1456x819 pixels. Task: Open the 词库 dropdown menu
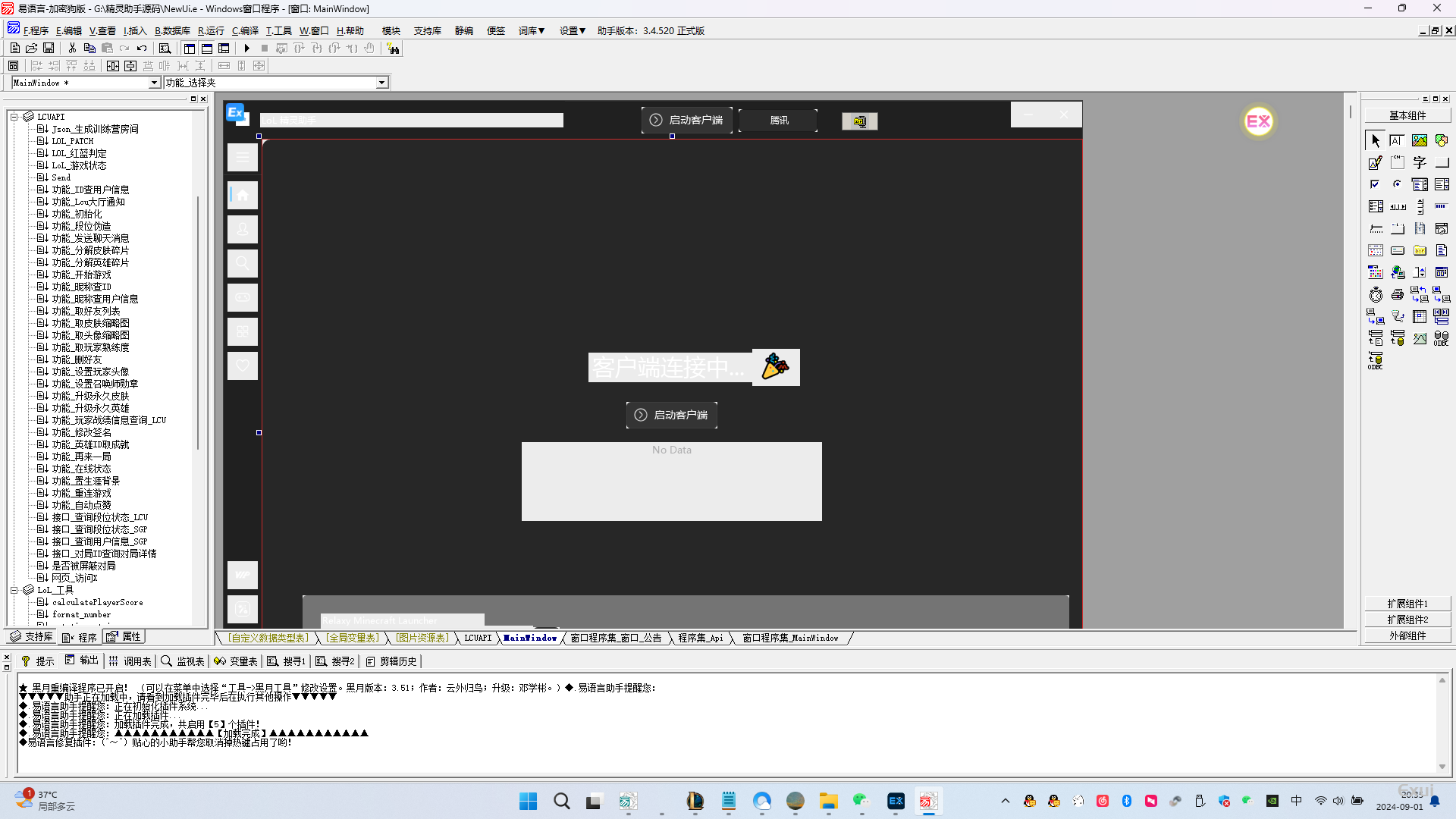click(x=532, y=31)
